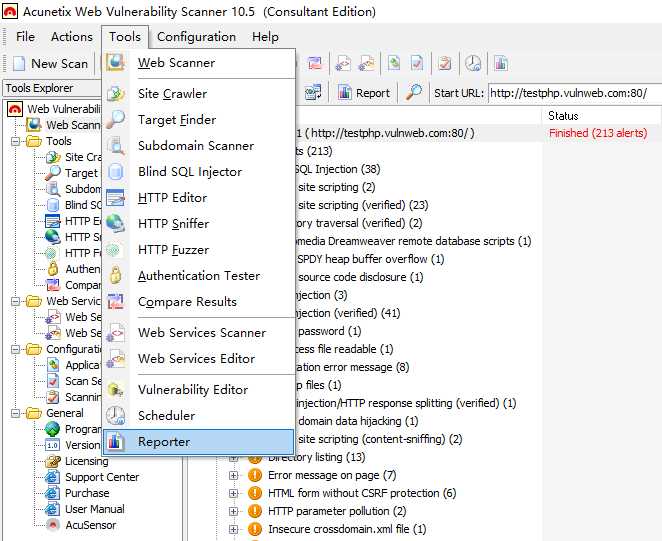Click the Web Services Scanner toolbar icon

[344, 63]
